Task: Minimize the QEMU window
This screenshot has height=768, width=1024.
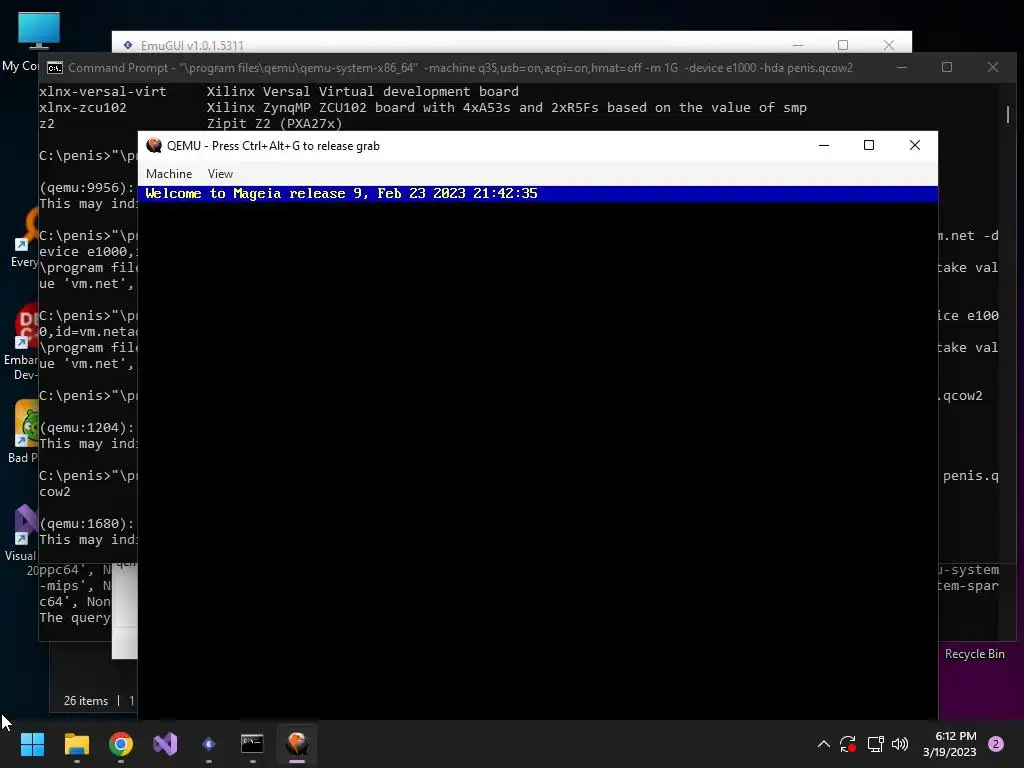Action: point(824,146)
